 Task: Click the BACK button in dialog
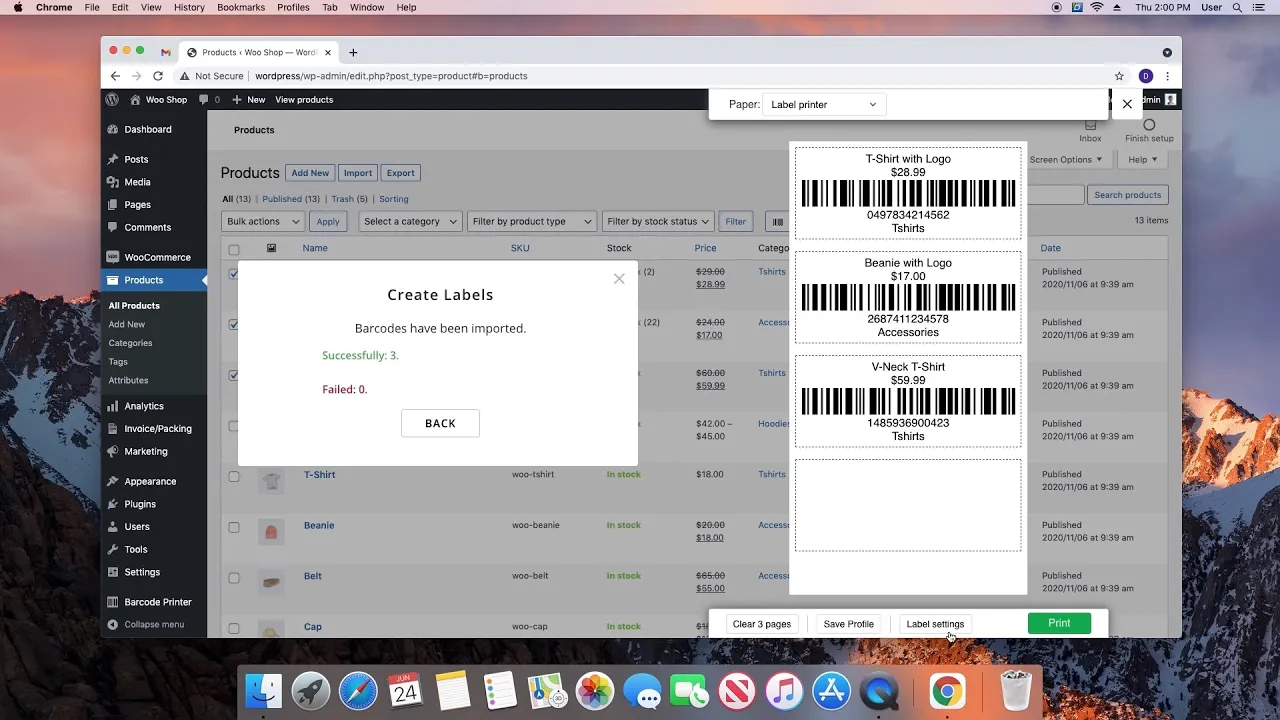440,423
